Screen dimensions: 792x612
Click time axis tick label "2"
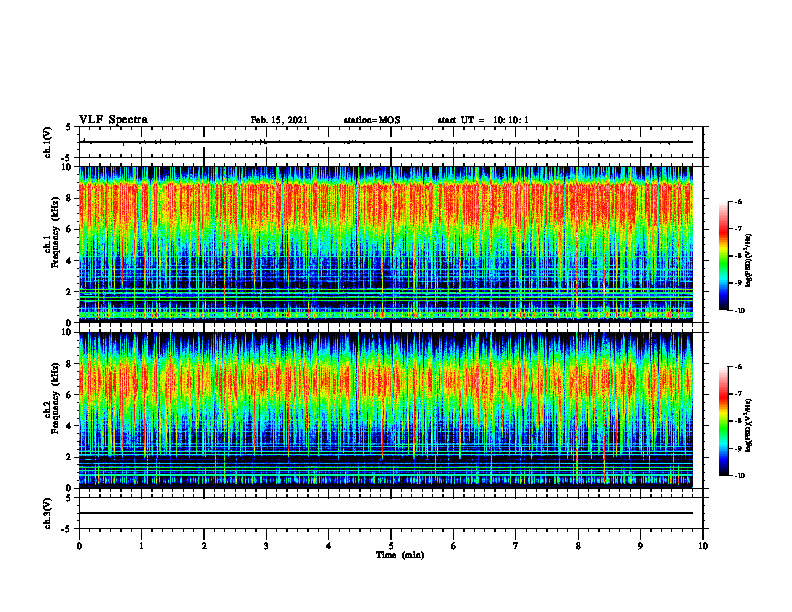204,546
